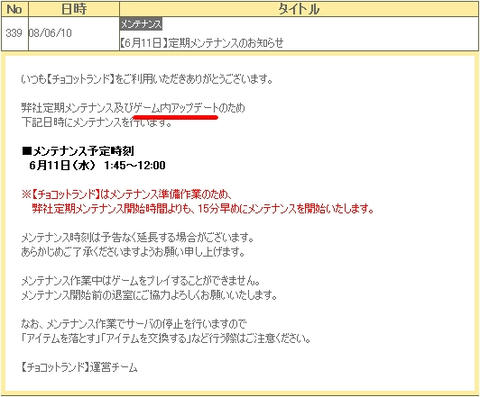The height and width of the screenshot is (397, 480).
Task: Click the 「アイテムを落とす」「アイテムを交換する」 line
Action: point(166,339)
